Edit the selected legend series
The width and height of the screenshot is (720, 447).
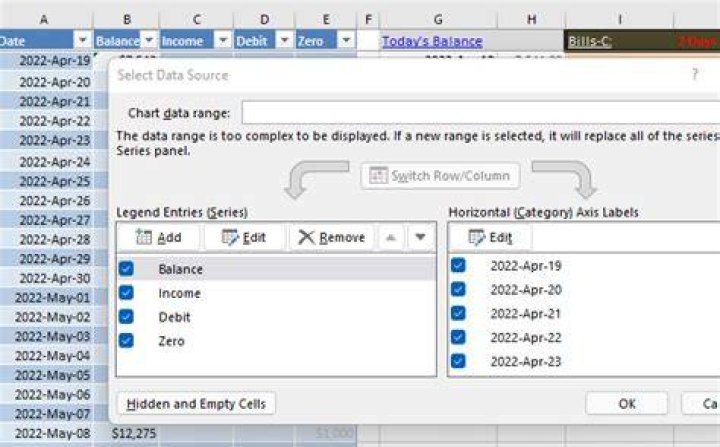[244, 238]
